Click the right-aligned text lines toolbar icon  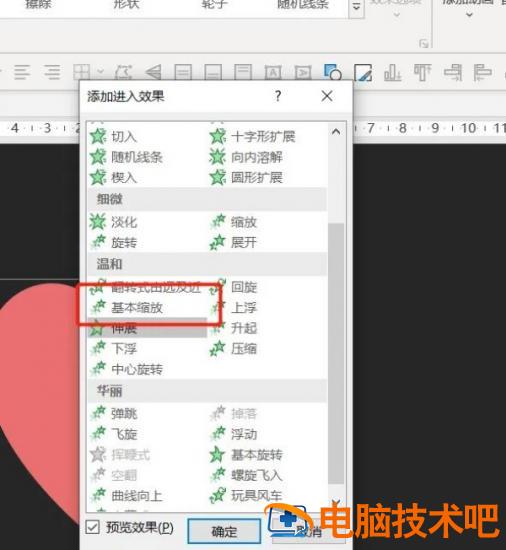point(52,72)
